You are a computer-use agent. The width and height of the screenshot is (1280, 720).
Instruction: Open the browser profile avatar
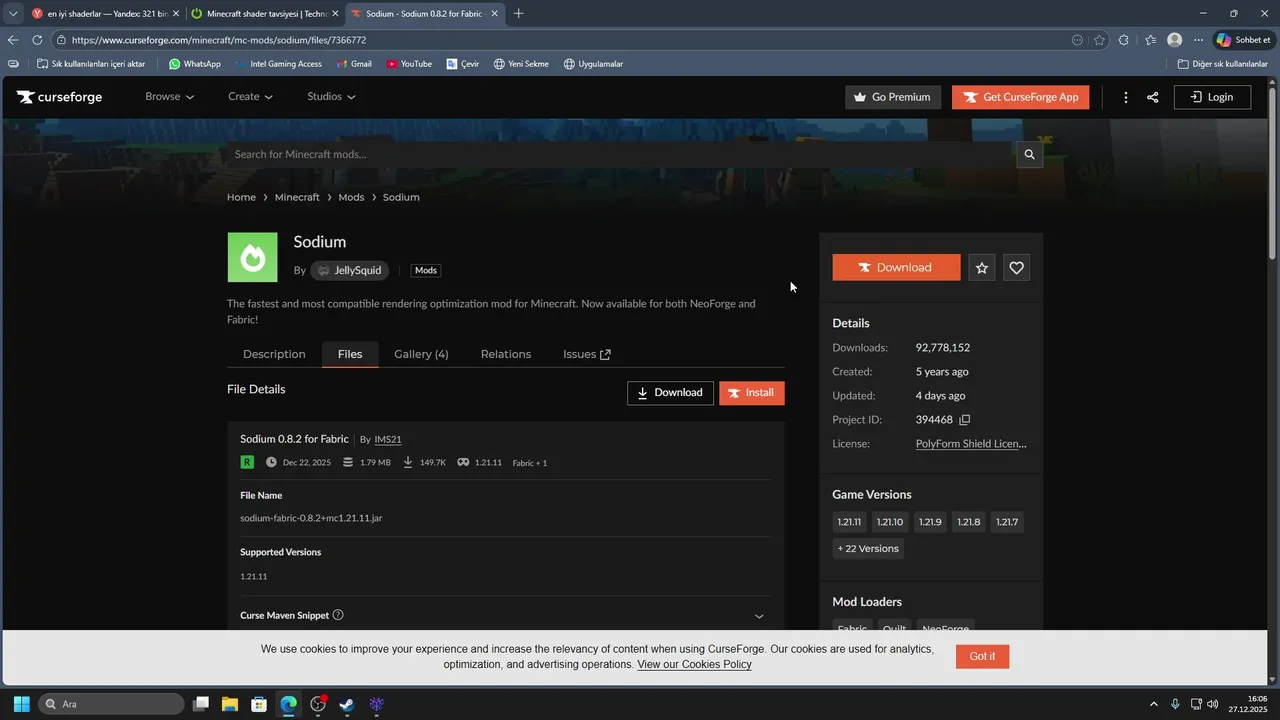1174,40
